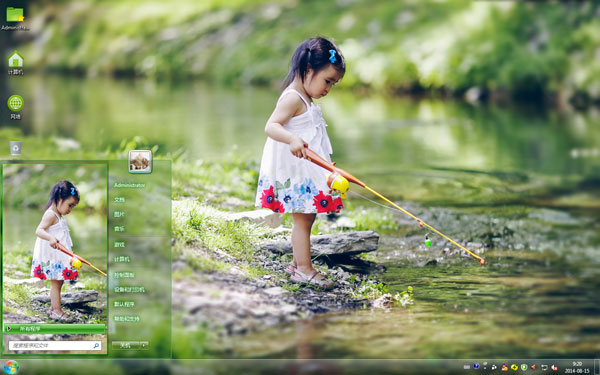Open the 计算机 desktop icon

[x=15, y=63]
